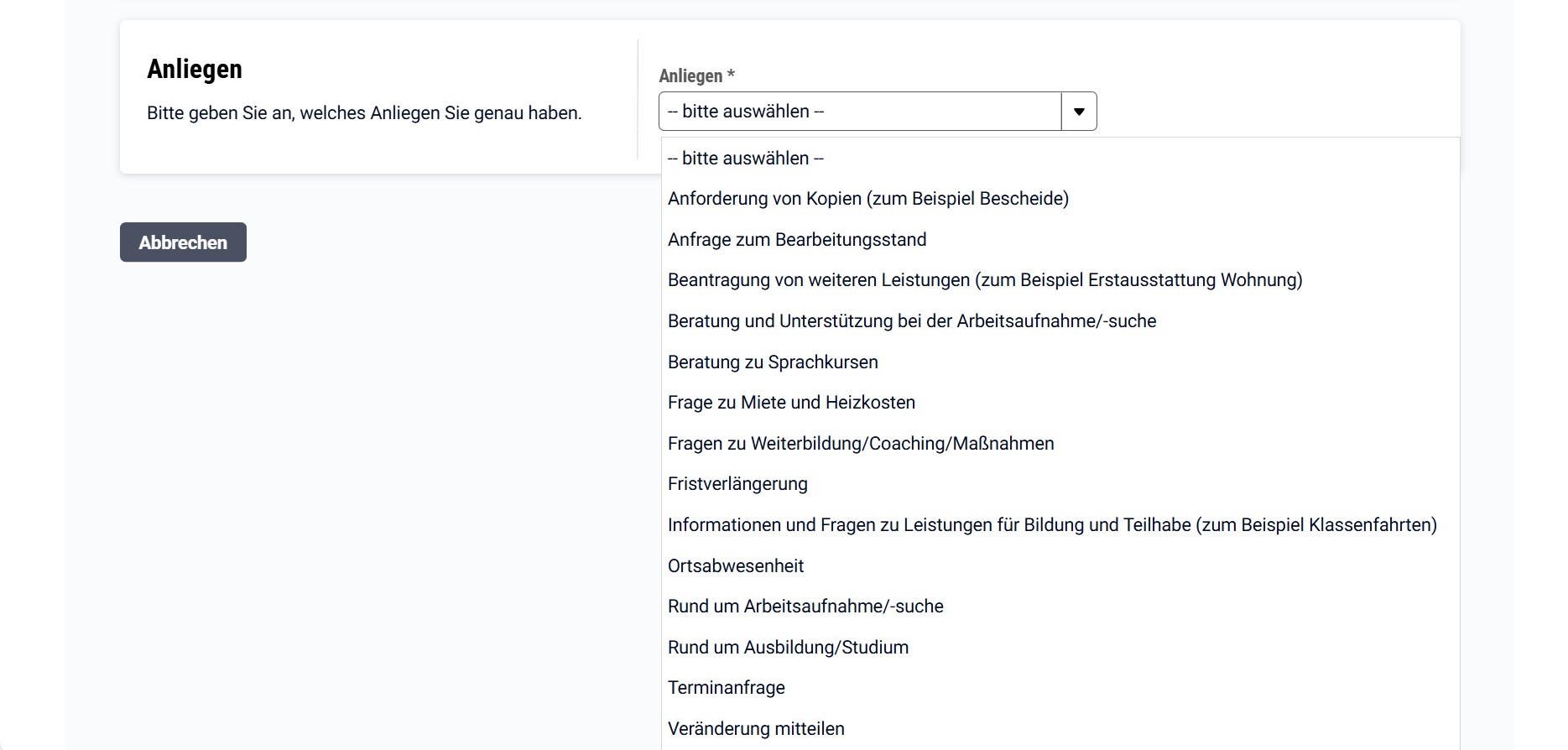Select the 'Fristverlängerung' option
The width and height of the screenshot is (1568, 750).
(x=737, y=484)
